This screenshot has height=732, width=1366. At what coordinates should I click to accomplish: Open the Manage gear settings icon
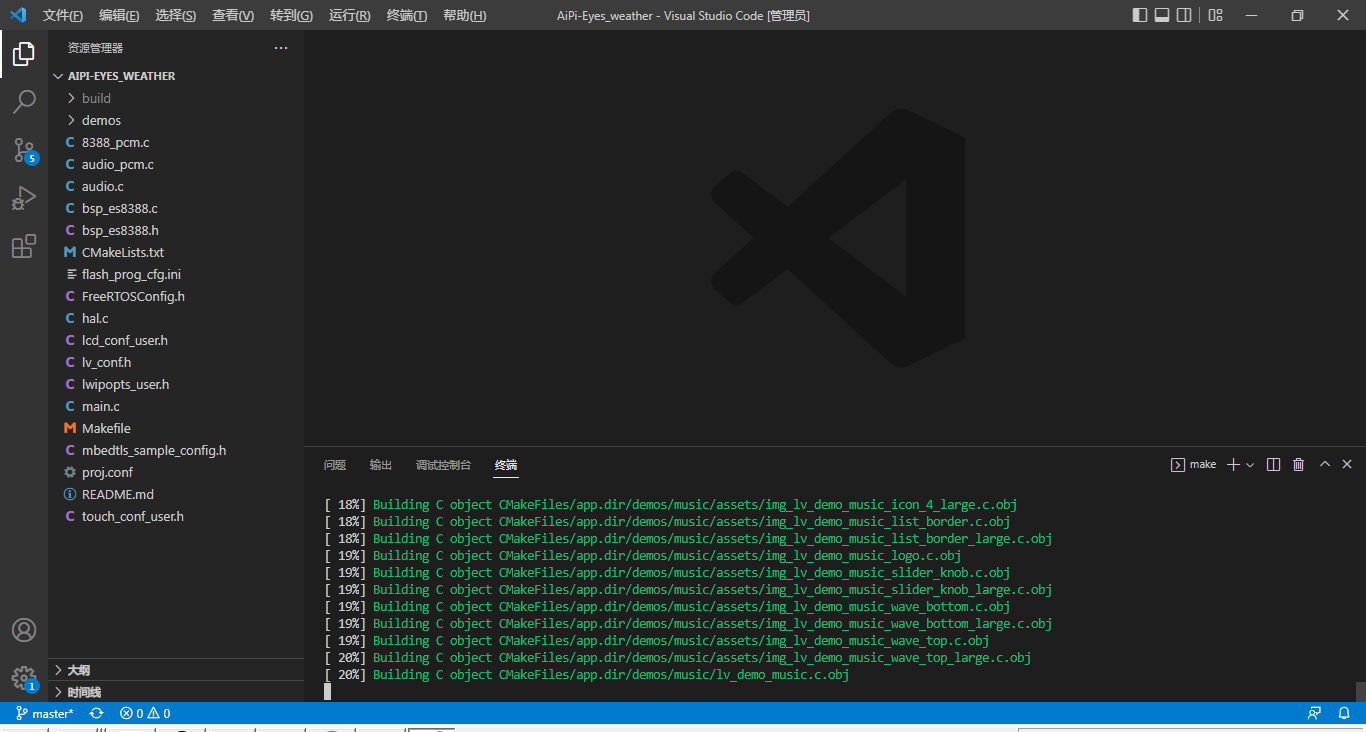click(24, 678)
